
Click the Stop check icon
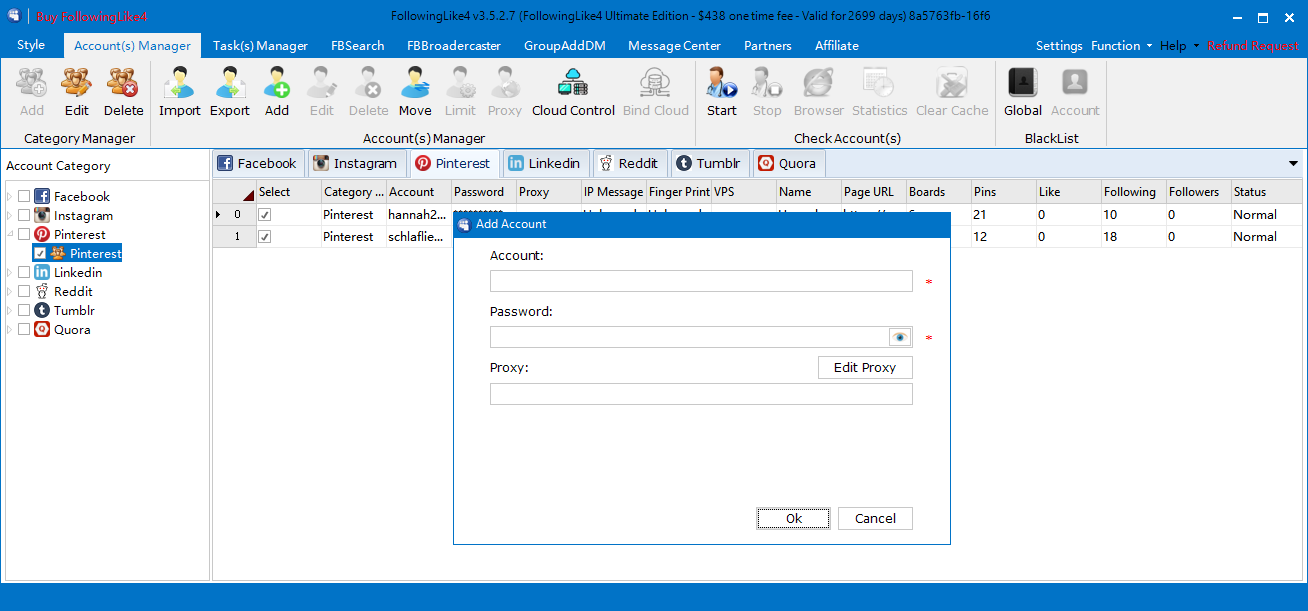tap(767, 92)
